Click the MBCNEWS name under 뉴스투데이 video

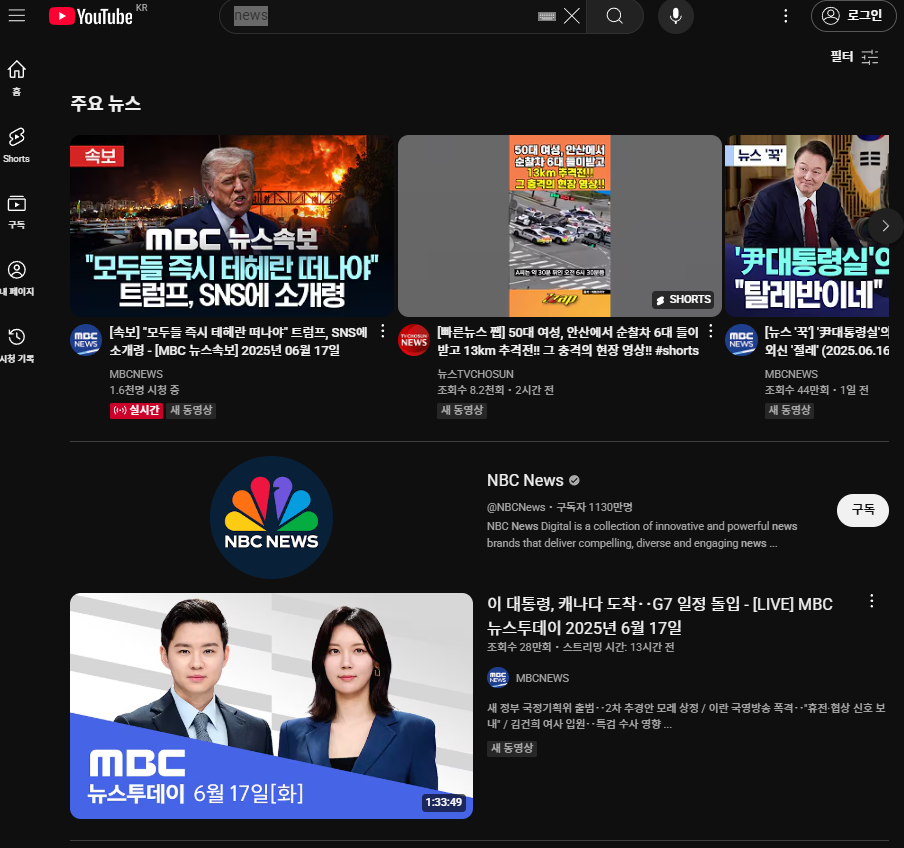point(542,678)
